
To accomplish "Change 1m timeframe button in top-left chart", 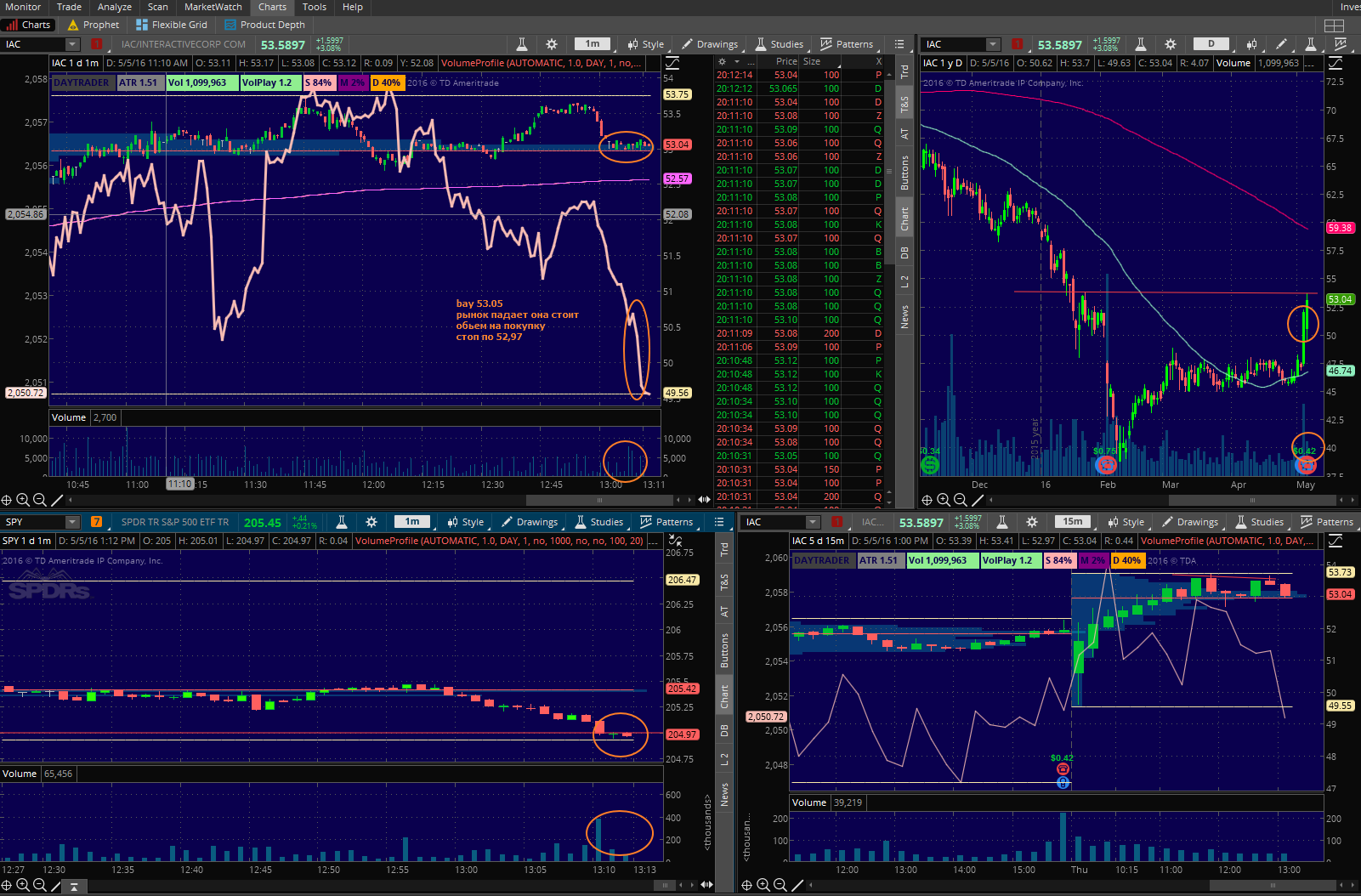I will (593, 44).
